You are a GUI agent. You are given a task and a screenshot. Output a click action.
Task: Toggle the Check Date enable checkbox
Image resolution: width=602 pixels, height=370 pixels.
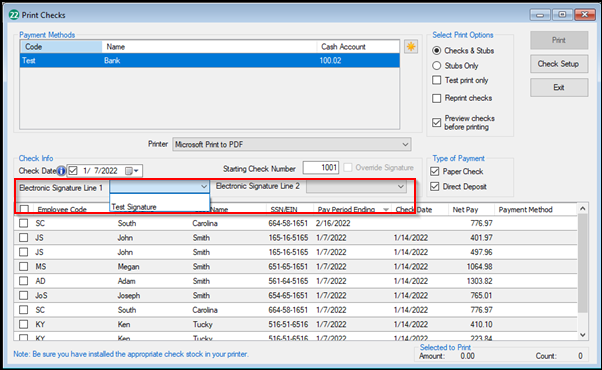point(73,170)
